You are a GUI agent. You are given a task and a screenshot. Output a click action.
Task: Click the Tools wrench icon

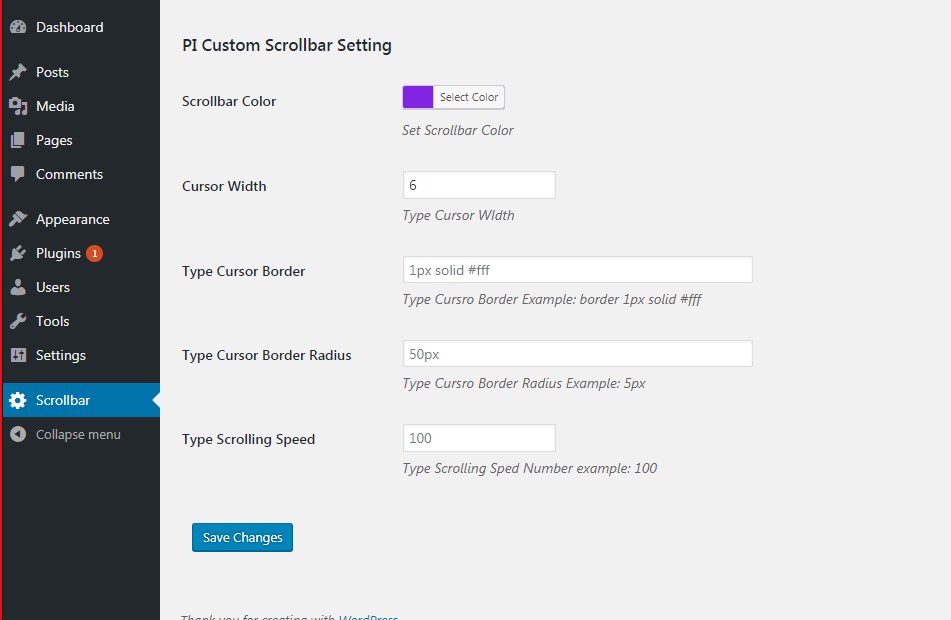tap(18, 321)
